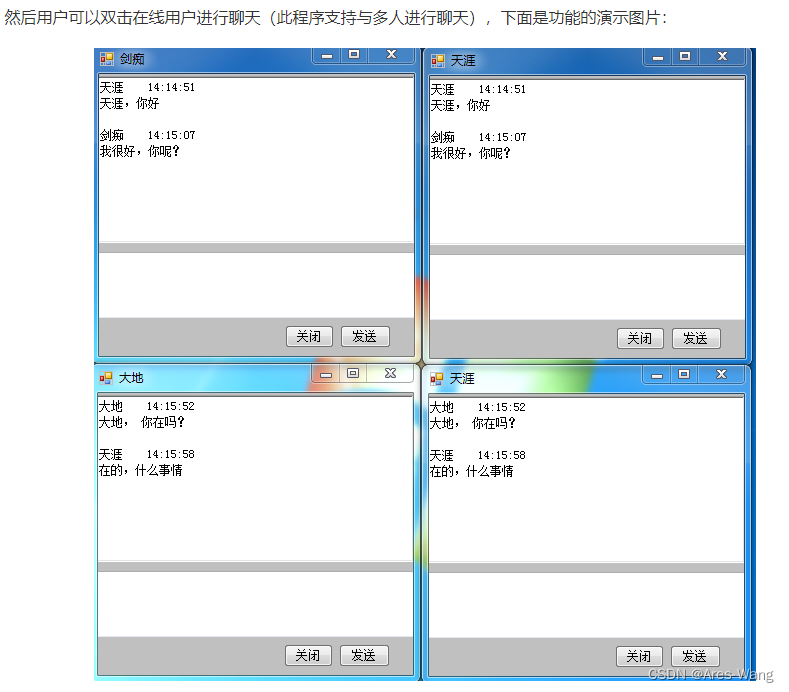Click 关闭 button in the 剑痴 window
789x692 pixels.
pos(309,337)
